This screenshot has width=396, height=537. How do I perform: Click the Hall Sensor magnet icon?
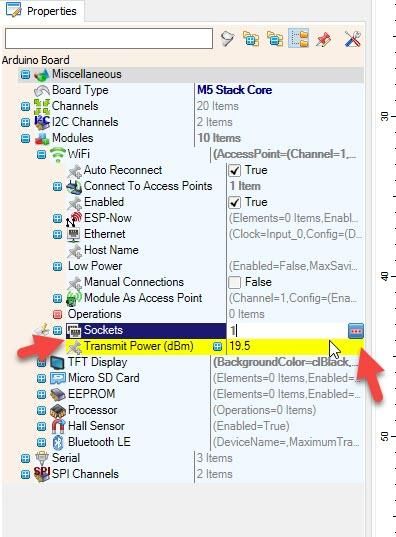pos(58,426)
